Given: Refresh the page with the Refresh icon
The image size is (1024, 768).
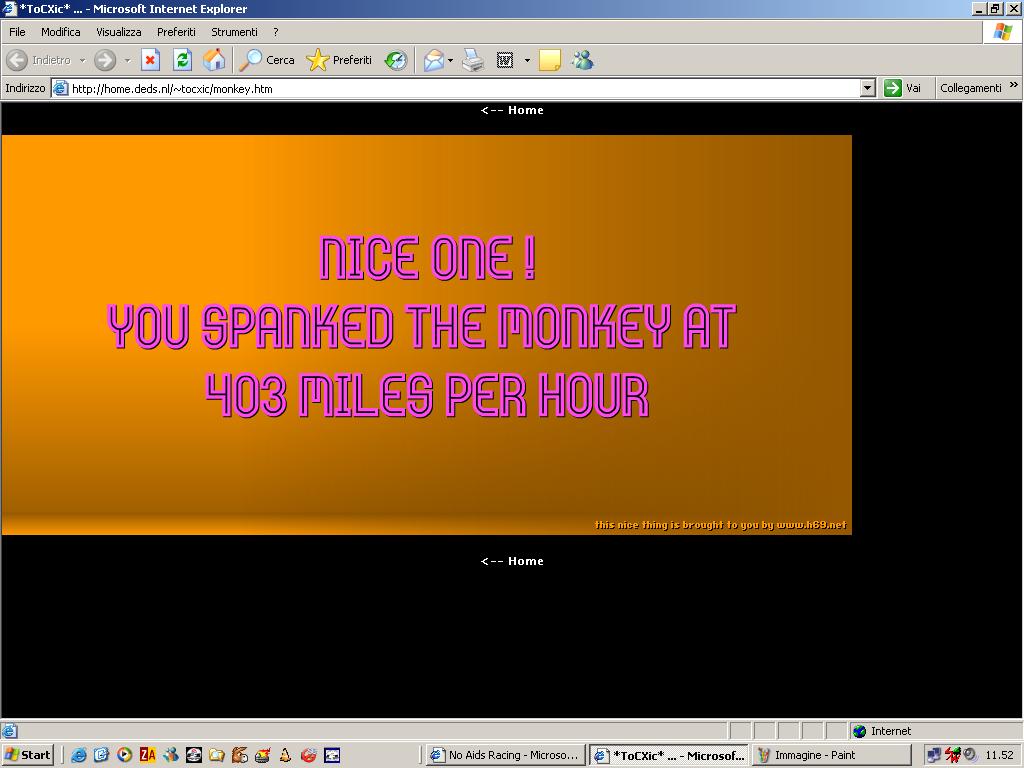Looking at the screenshot, I should (182, 60).
